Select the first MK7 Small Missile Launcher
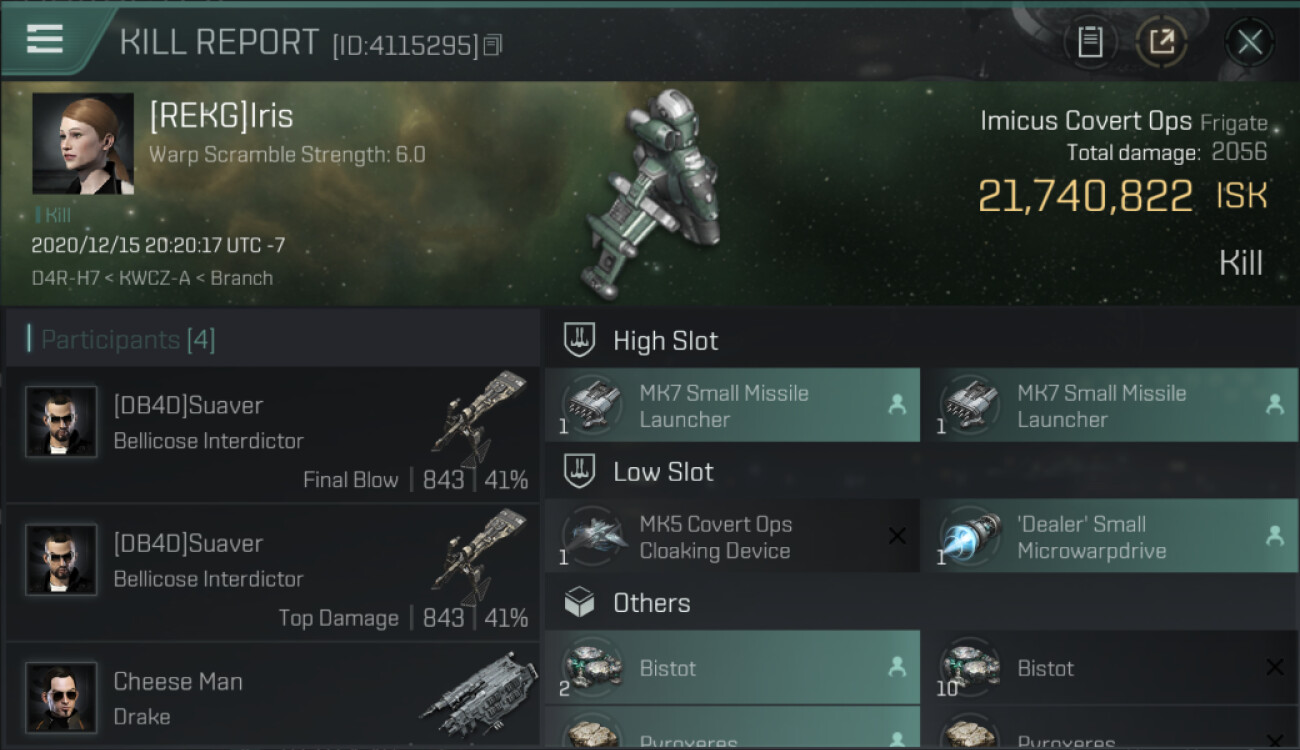The image size is (1300, 750). click(x=733, y=405)
